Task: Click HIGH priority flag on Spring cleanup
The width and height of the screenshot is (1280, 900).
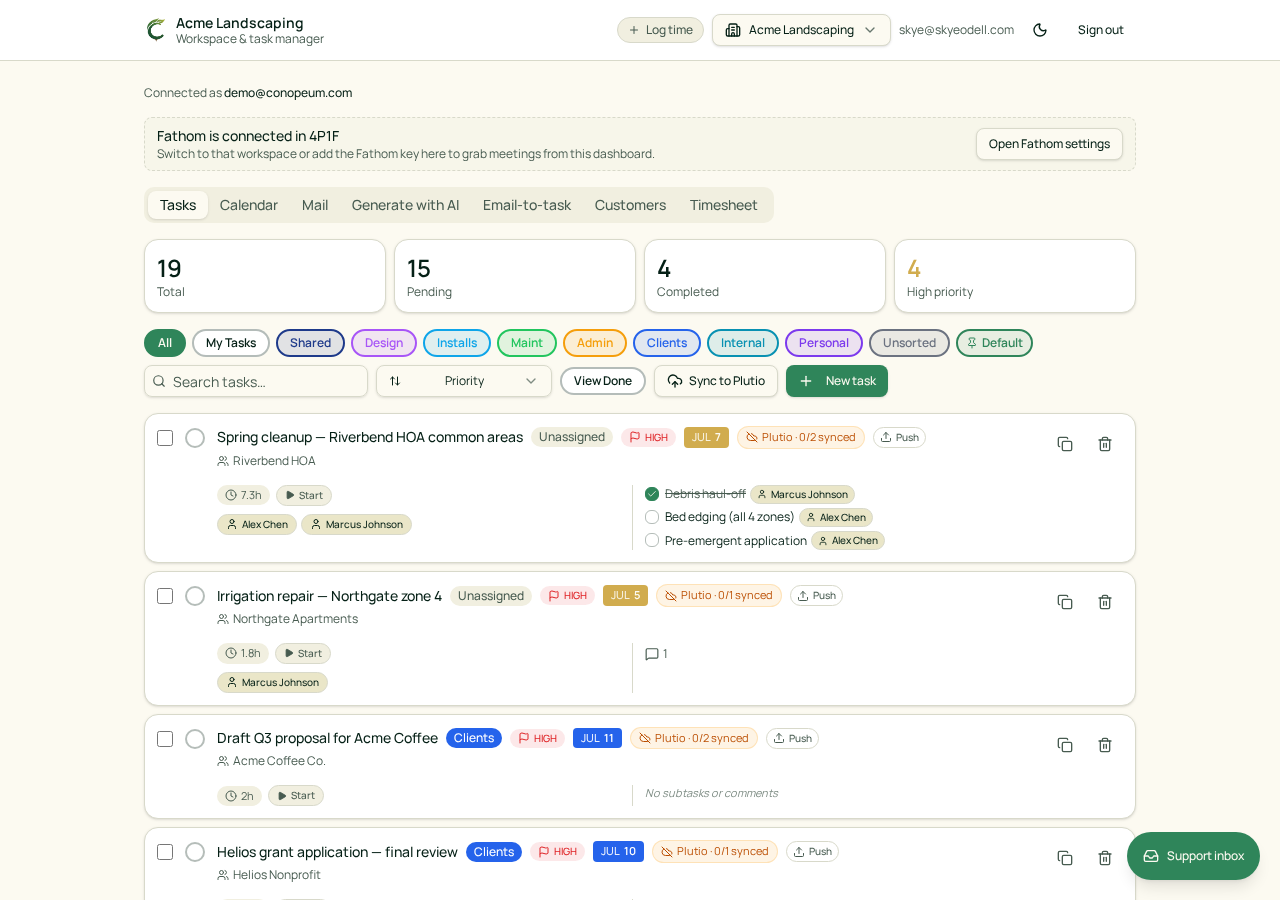Action: coord(648,437)
